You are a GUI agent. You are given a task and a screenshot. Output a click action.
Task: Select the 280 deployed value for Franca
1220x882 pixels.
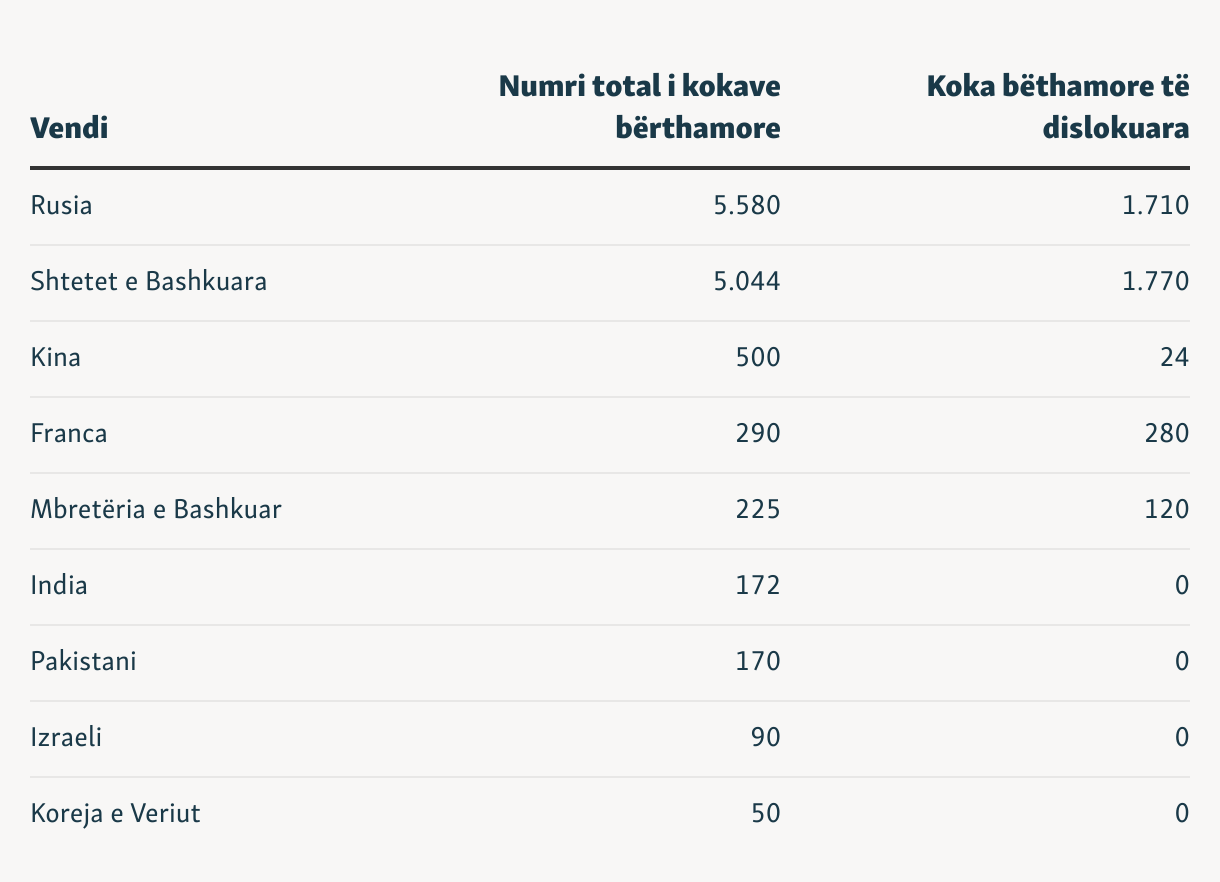coord(1167,433)
